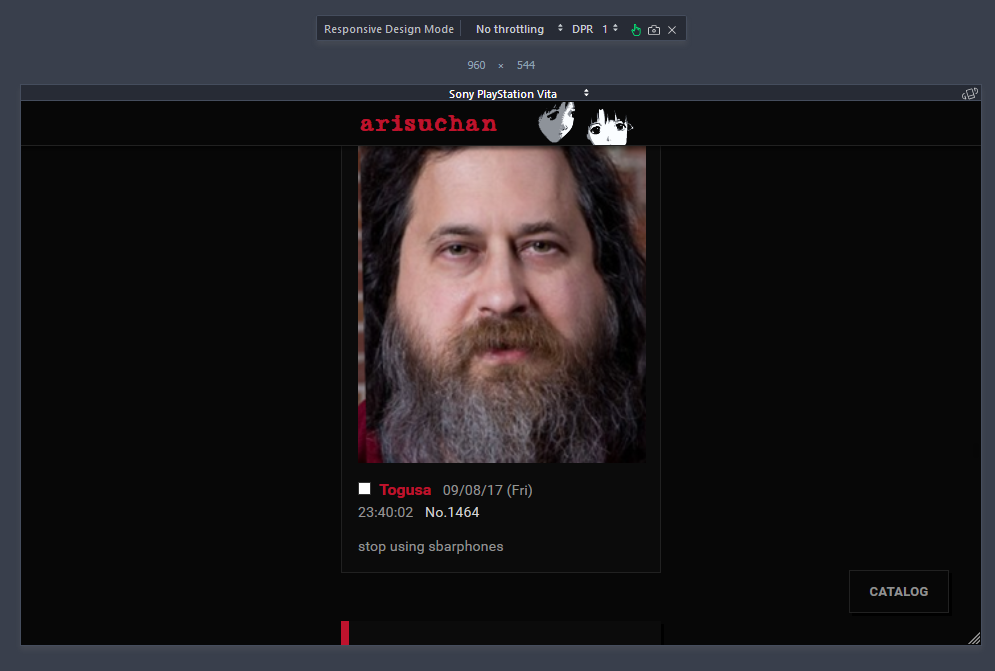Select the viewport width field showing 960

click(476, 65)
